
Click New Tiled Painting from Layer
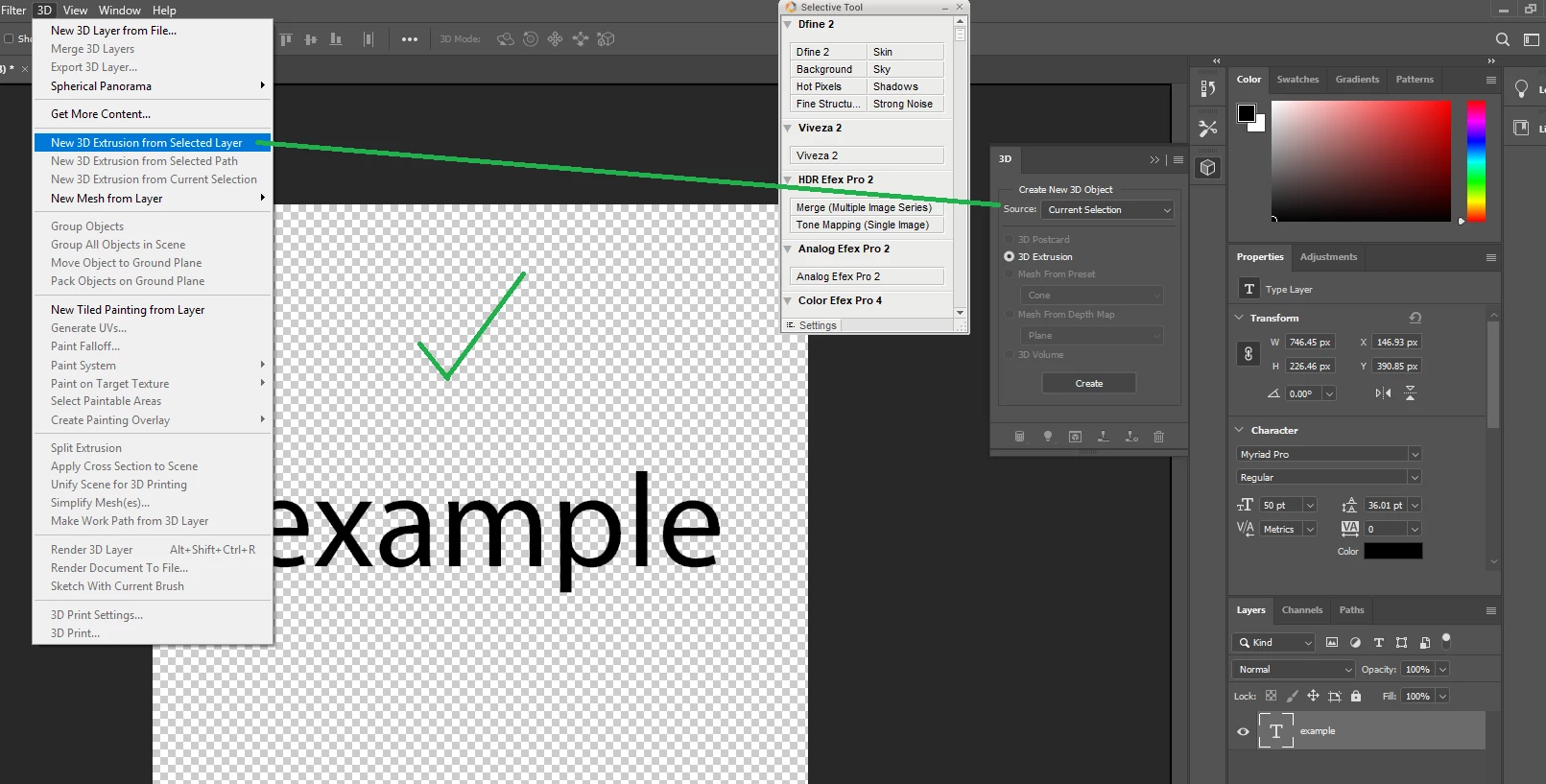click(128, 310)
